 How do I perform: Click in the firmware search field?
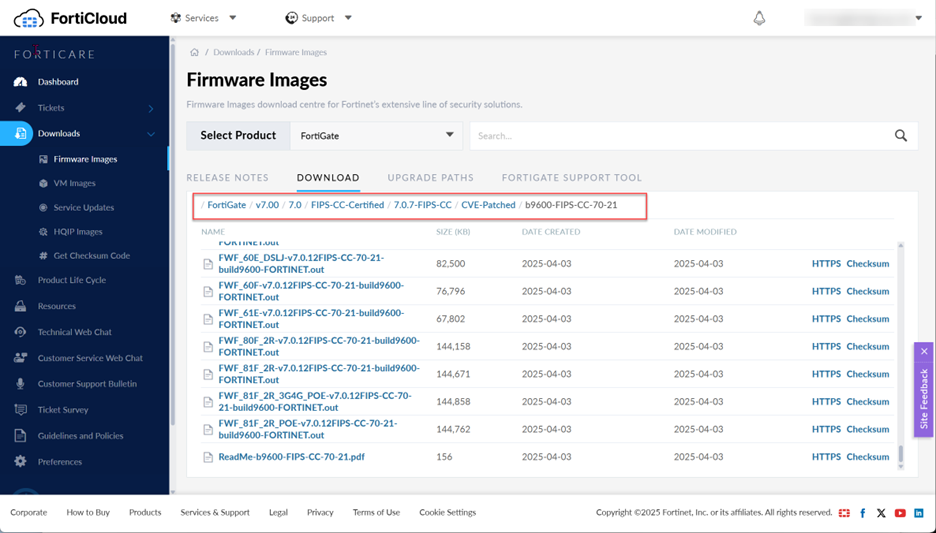pos(680,136)
